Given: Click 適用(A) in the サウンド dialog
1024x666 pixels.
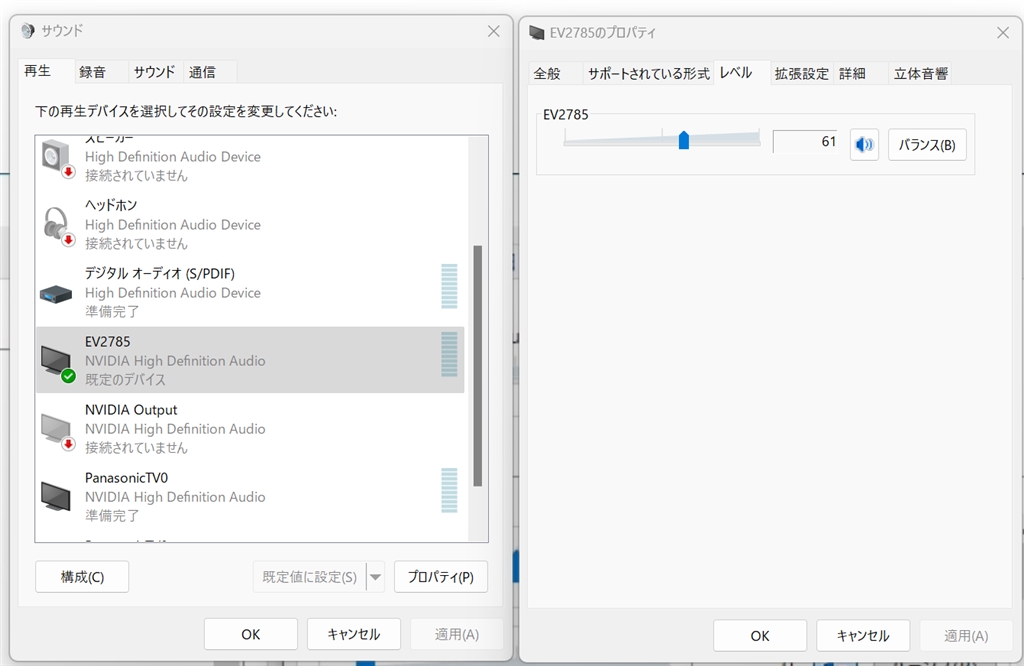Looking at the screenshot, I should pos(457,634).
